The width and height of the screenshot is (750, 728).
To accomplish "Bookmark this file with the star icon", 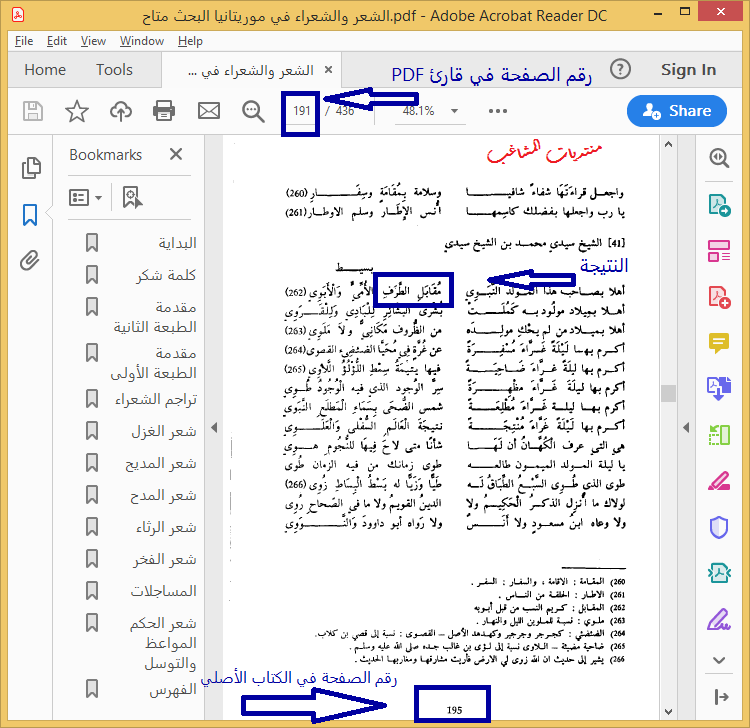I will [x=77, y=111].
